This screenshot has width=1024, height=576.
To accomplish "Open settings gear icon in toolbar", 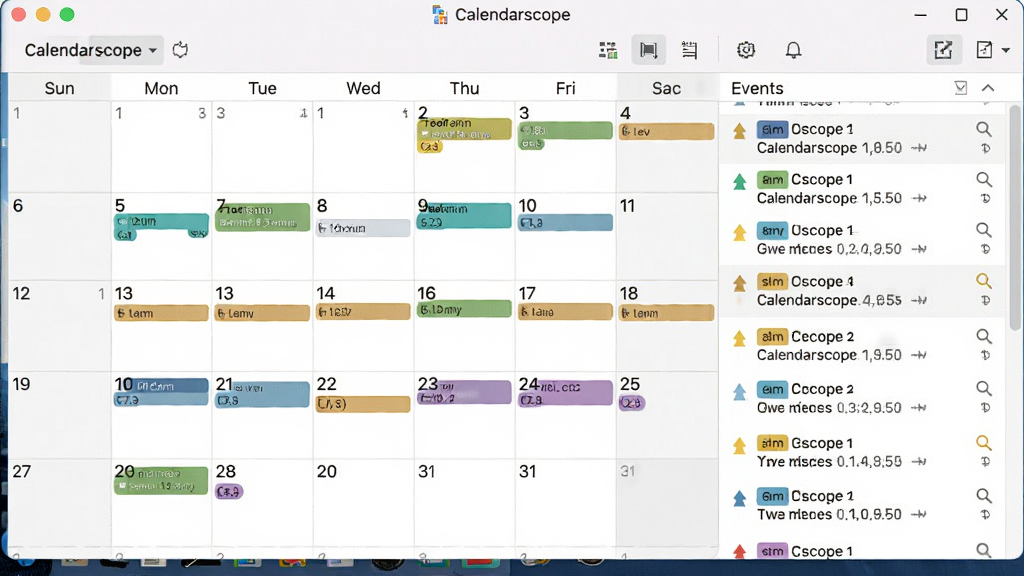I will coord(746,50).
